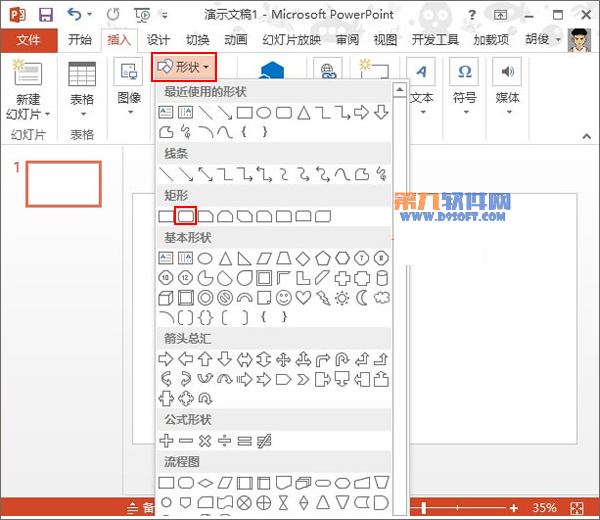Click the user avatar picture
Image resolution: width=600 pixels, height=520 pixels.
click(579, 40)
